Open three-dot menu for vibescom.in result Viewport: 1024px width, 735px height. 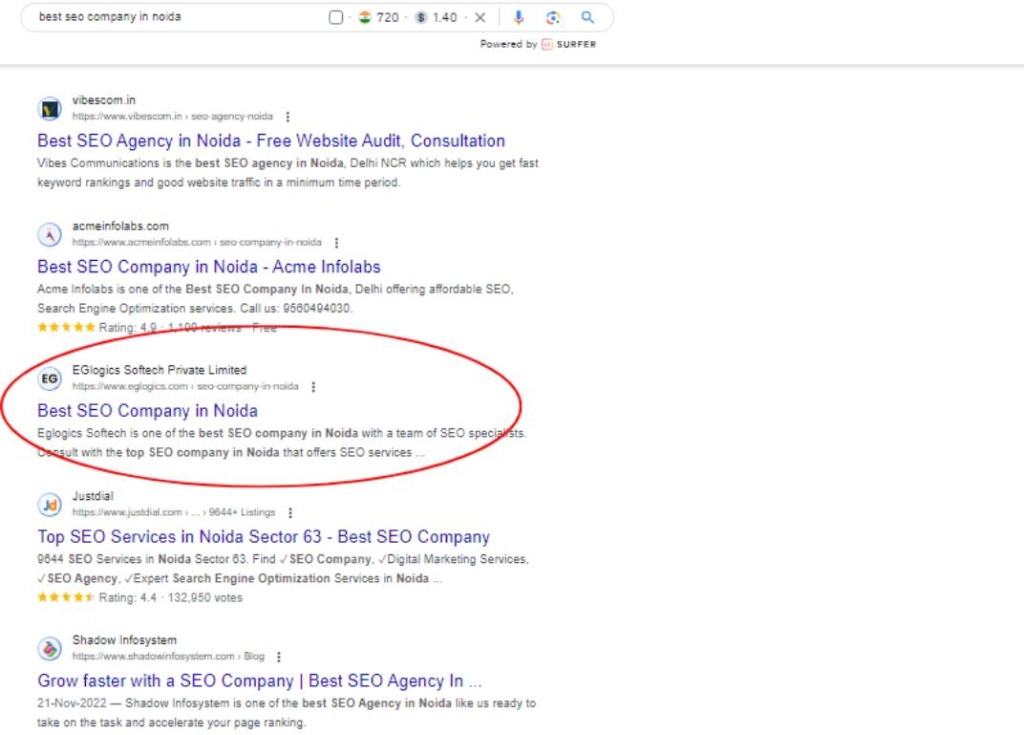[286, 116]
